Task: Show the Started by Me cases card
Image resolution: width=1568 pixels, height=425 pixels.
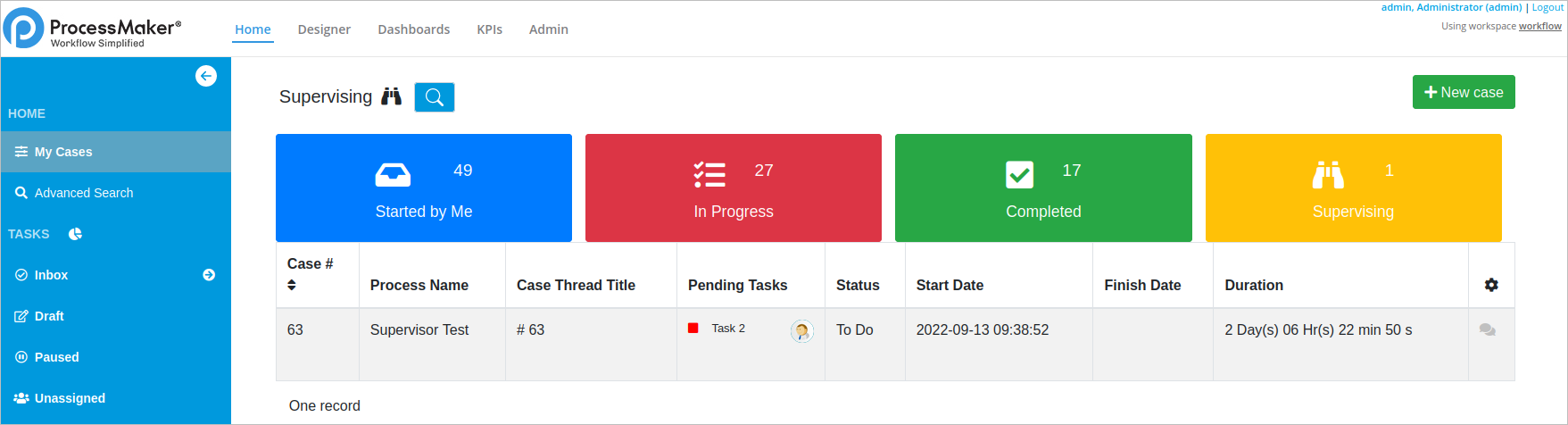Action: tap(424, 188)
